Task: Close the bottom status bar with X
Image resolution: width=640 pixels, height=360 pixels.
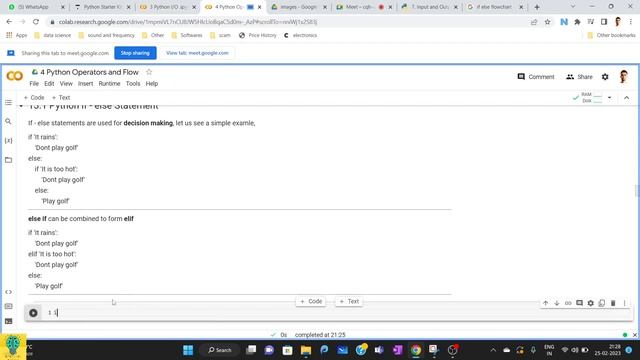Action: pyautogui.click(x=635, y=335)
